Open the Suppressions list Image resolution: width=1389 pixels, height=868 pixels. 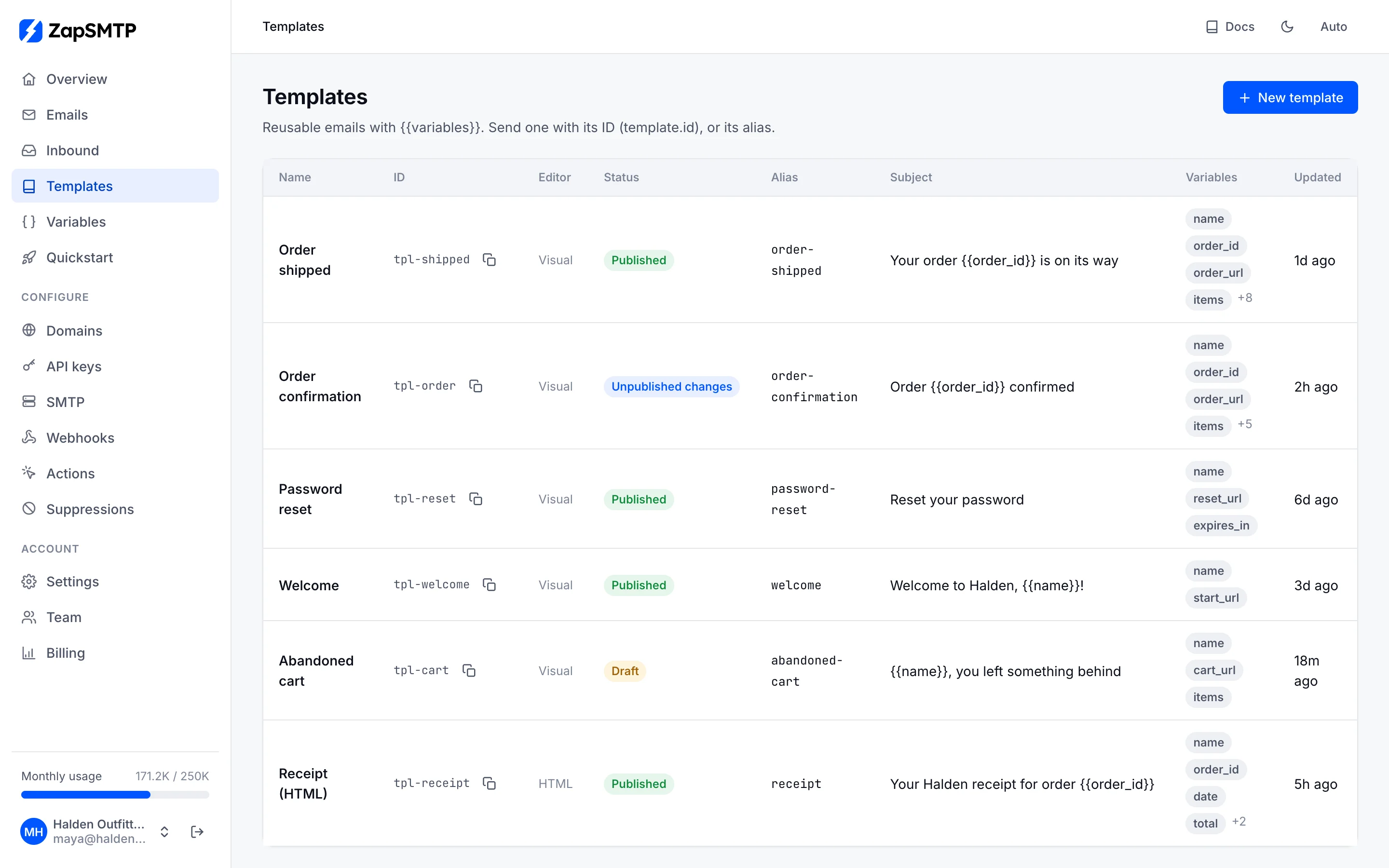pos(115,509)
